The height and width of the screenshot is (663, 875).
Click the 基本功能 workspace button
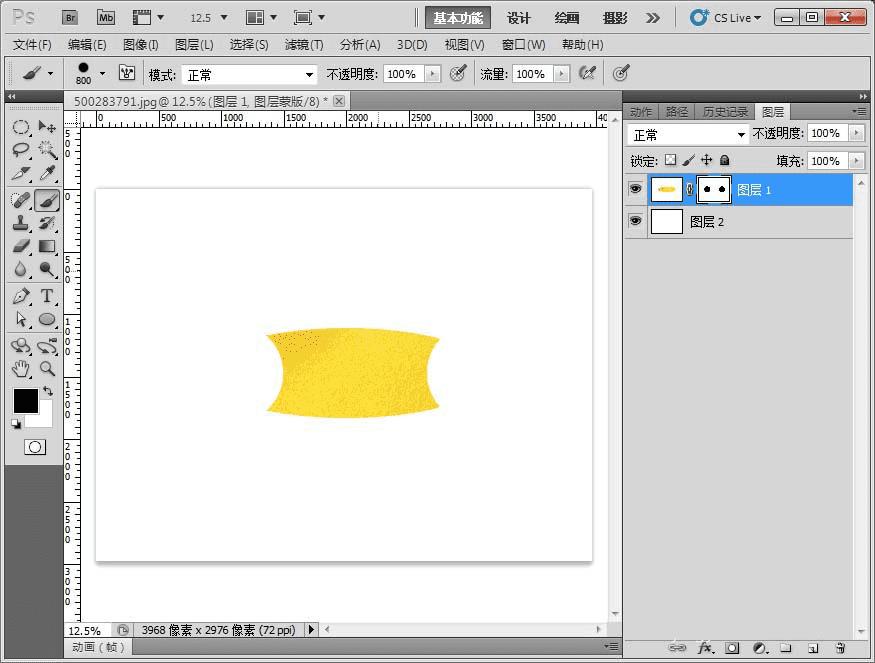click(x=457, y=18)
